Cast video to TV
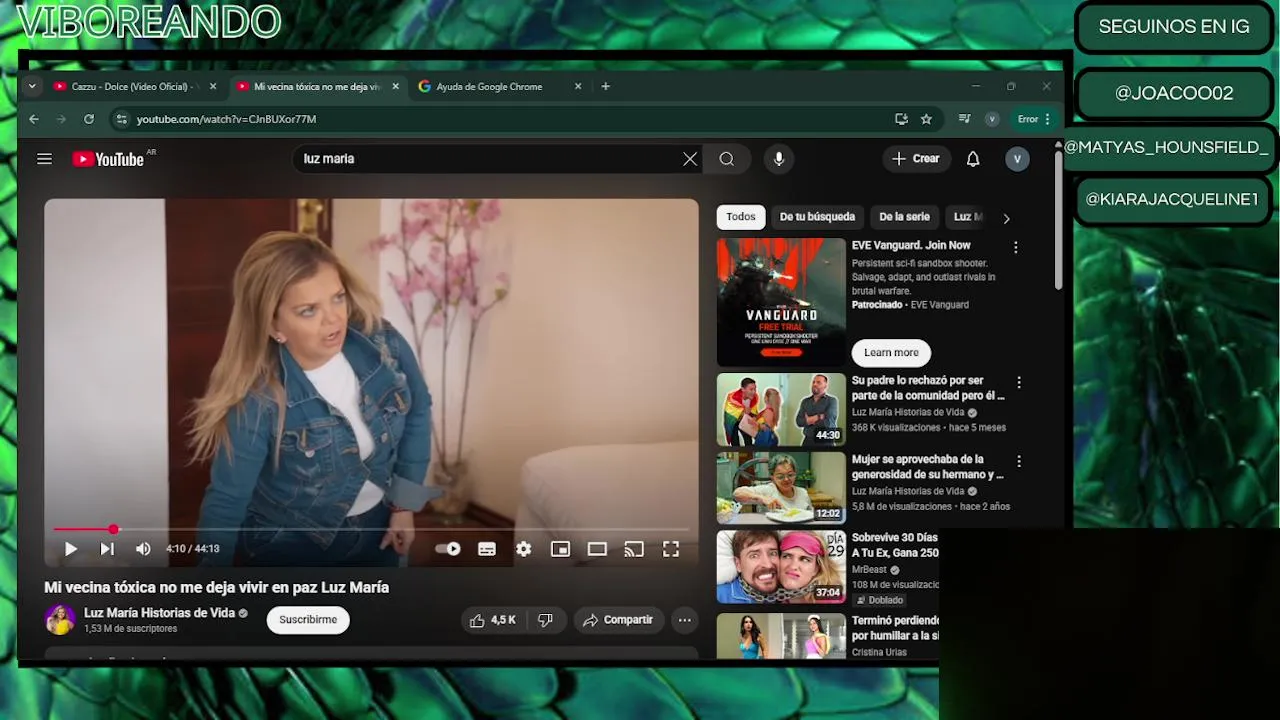 click(634, 549)
